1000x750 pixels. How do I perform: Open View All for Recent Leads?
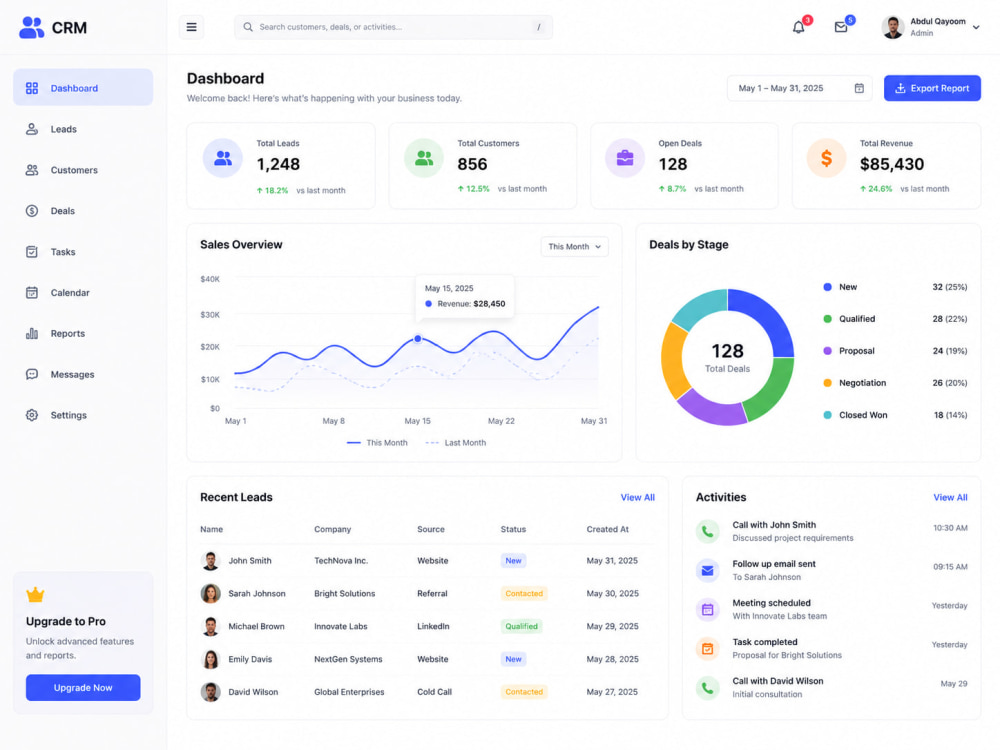tap(637, 497)
